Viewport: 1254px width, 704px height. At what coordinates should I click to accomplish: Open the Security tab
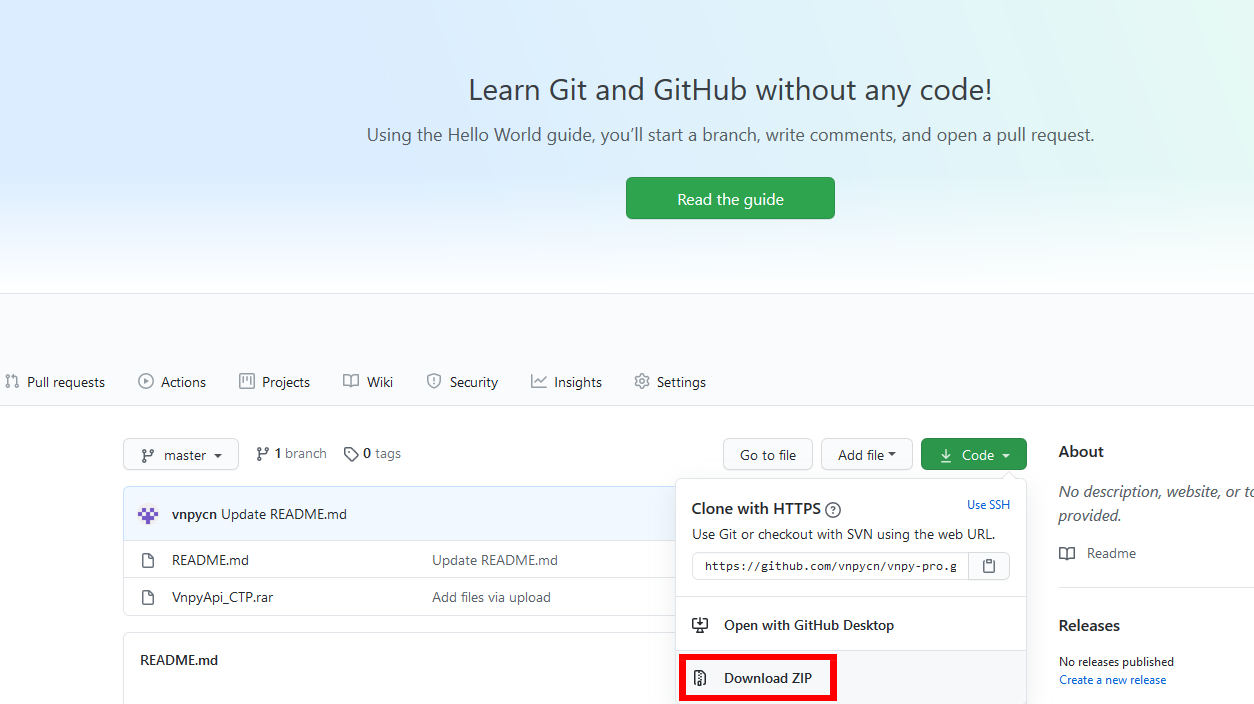point(462,381)
